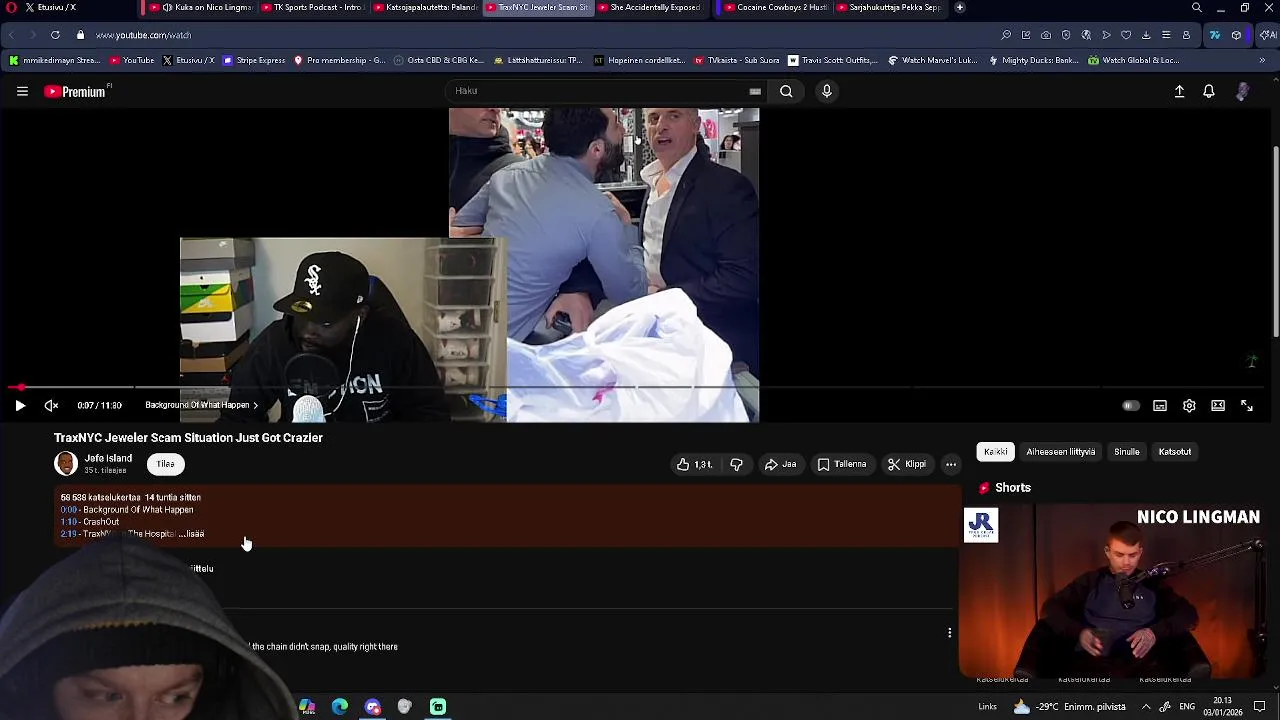Switch to theater mode
1280x720 pixels.
coord(1218,406)
